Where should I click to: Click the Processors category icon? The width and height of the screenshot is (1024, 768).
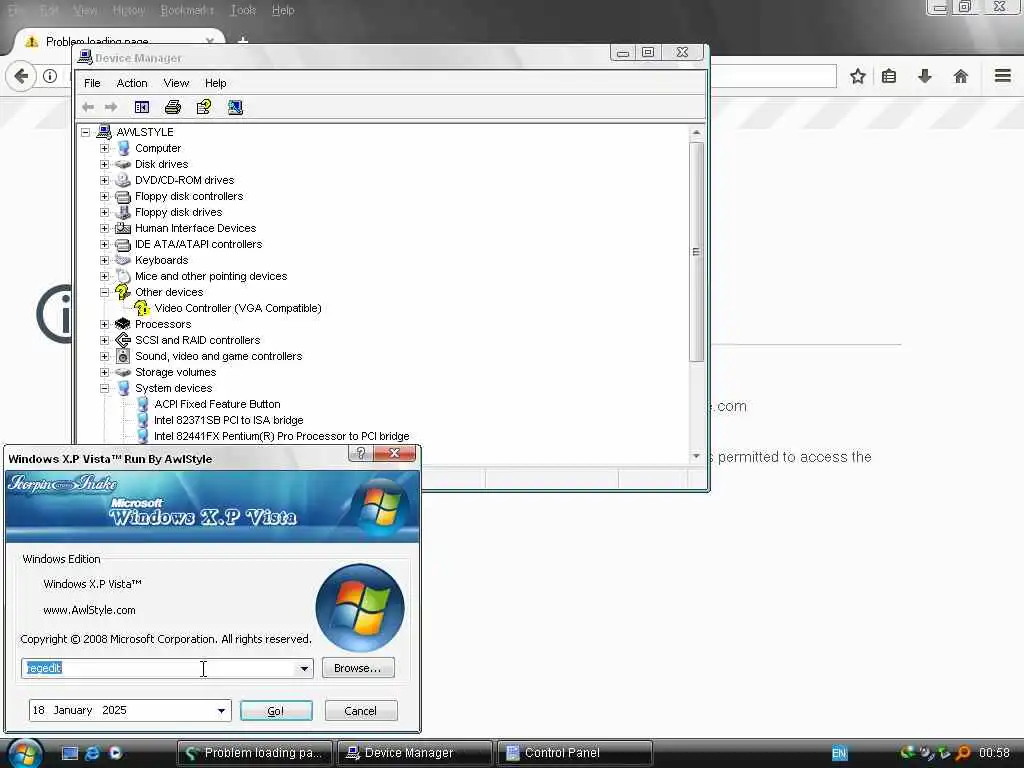[123, 324]
